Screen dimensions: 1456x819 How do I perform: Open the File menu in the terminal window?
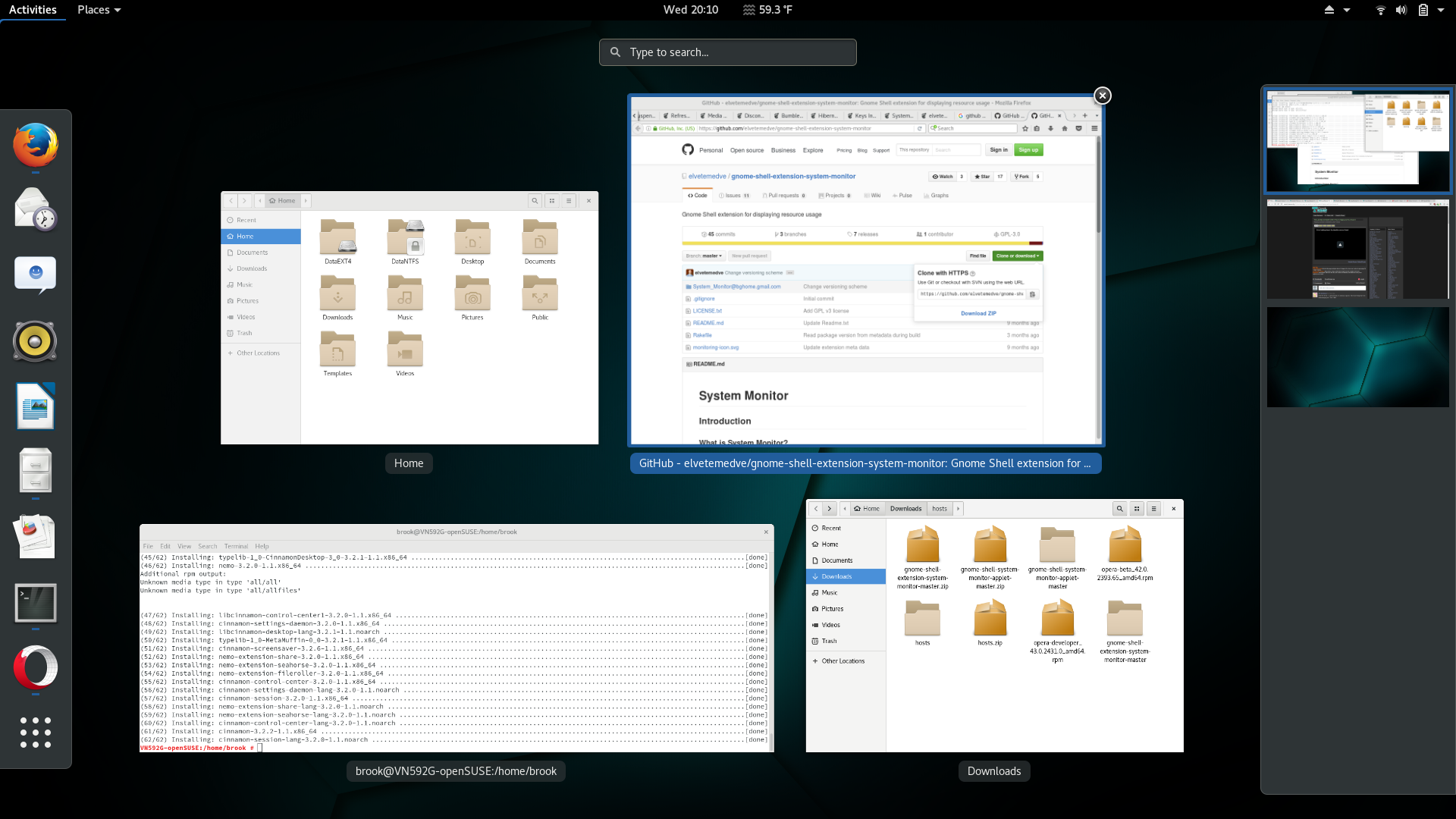click(x=148, y=546)
